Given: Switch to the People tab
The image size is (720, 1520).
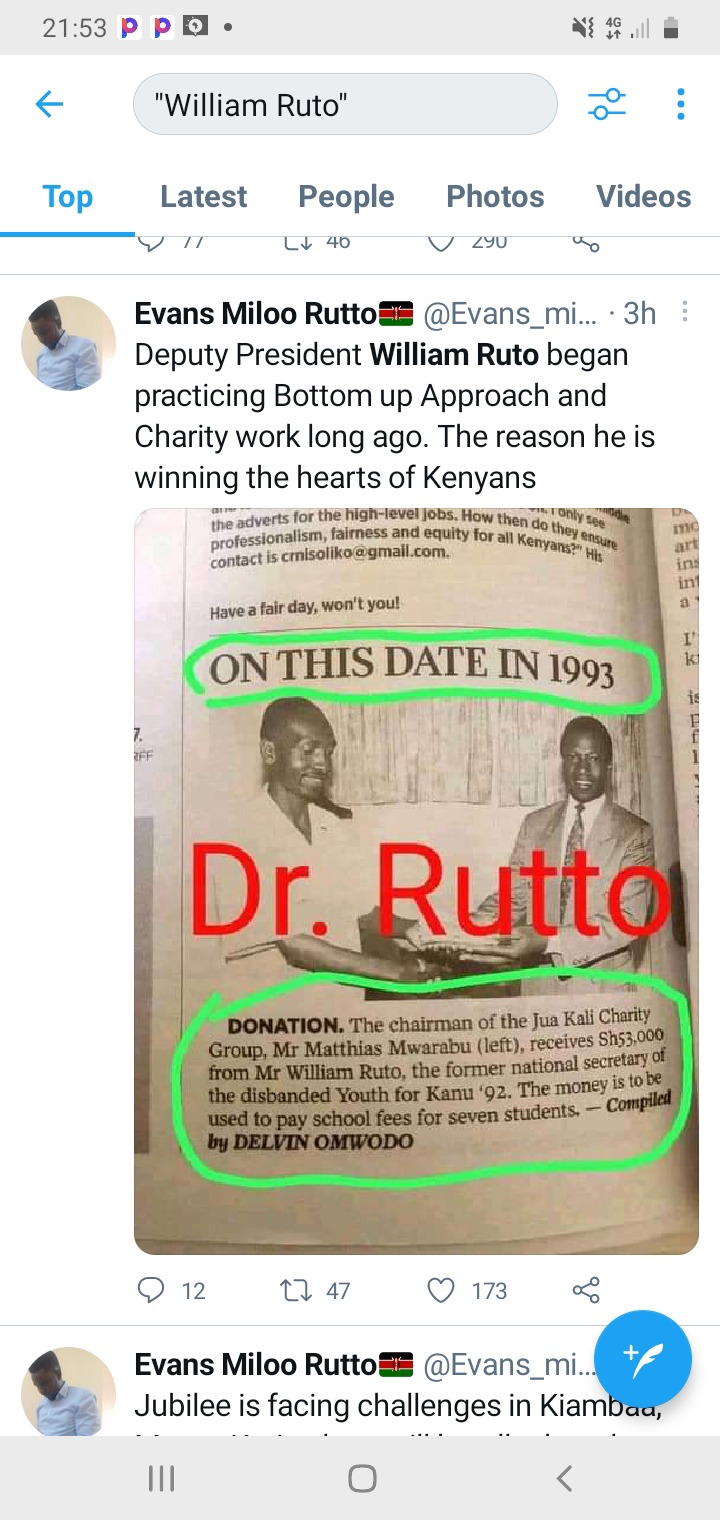Looking at the screenshot, I should pyautogui.click(x=346, y=196).
